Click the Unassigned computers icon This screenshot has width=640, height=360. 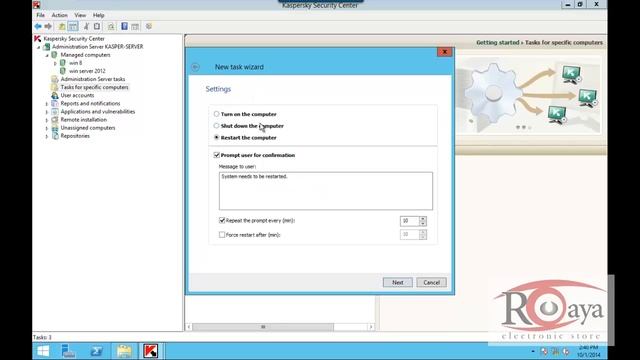coord(54,128)
